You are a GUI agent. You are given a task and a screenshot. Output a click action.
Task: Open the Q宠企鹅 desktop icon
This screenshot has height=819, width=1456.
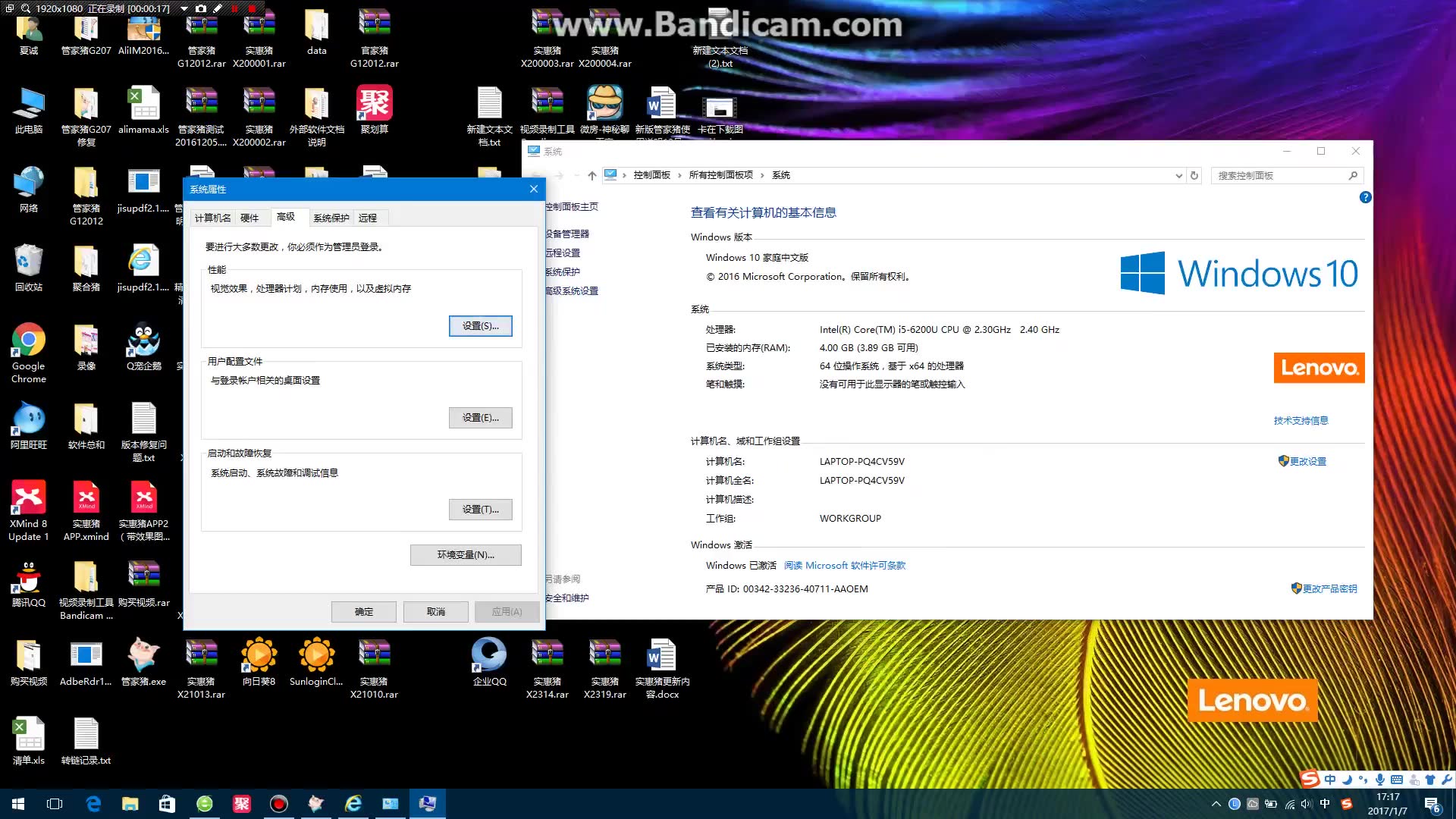[x=143, y=347]
